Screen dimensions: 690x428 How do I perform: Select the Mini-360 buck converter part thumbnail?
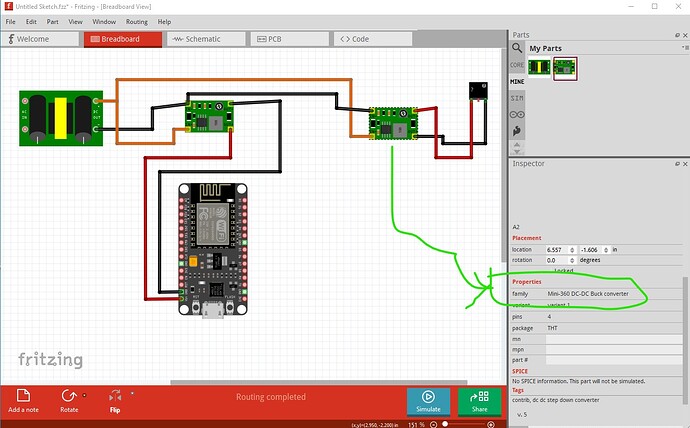(x=565, y=68)
